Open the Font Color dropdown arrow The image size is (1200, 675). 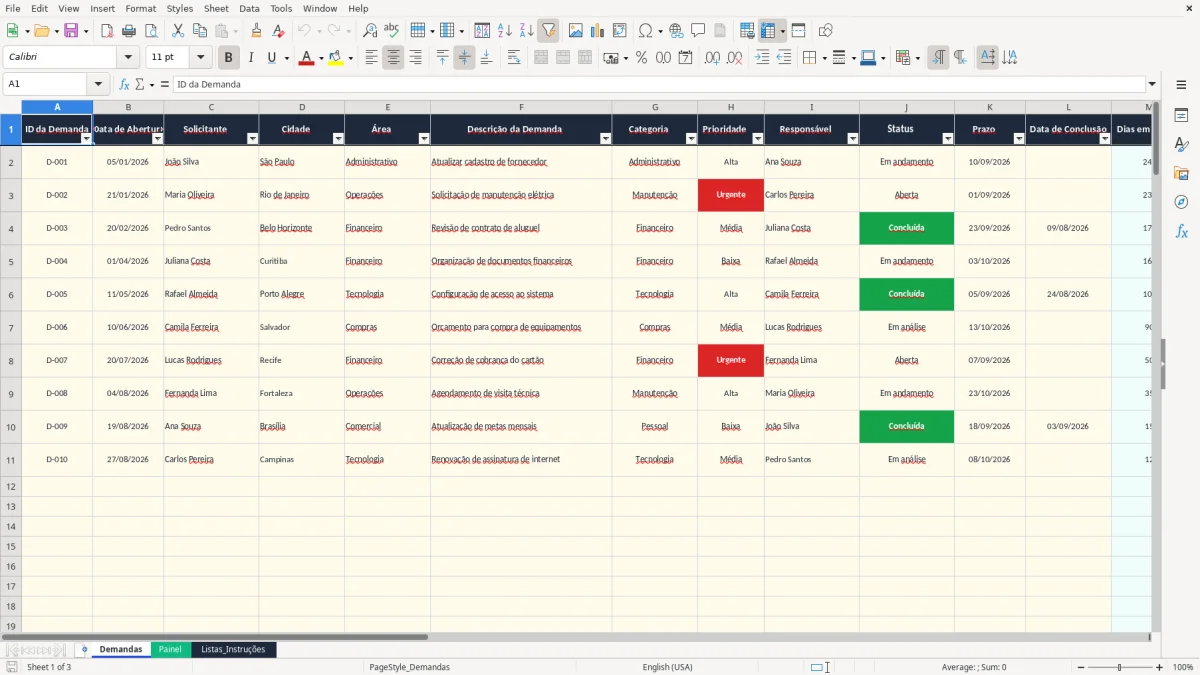coord(320,58)
